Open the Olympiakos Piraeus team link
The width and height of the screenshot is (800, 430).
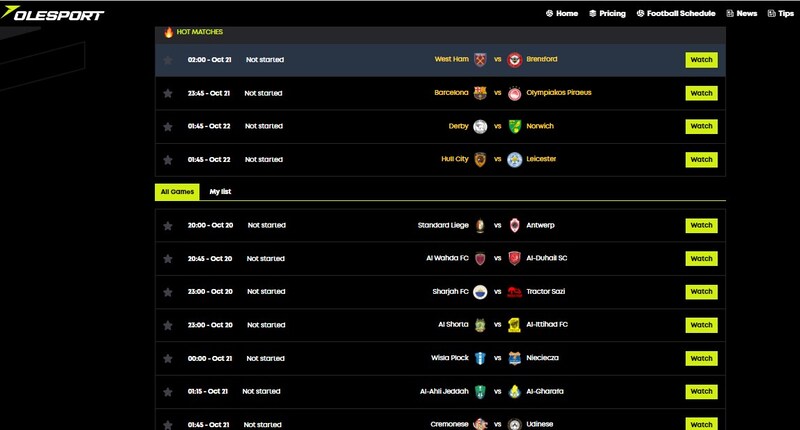(561, 93)
